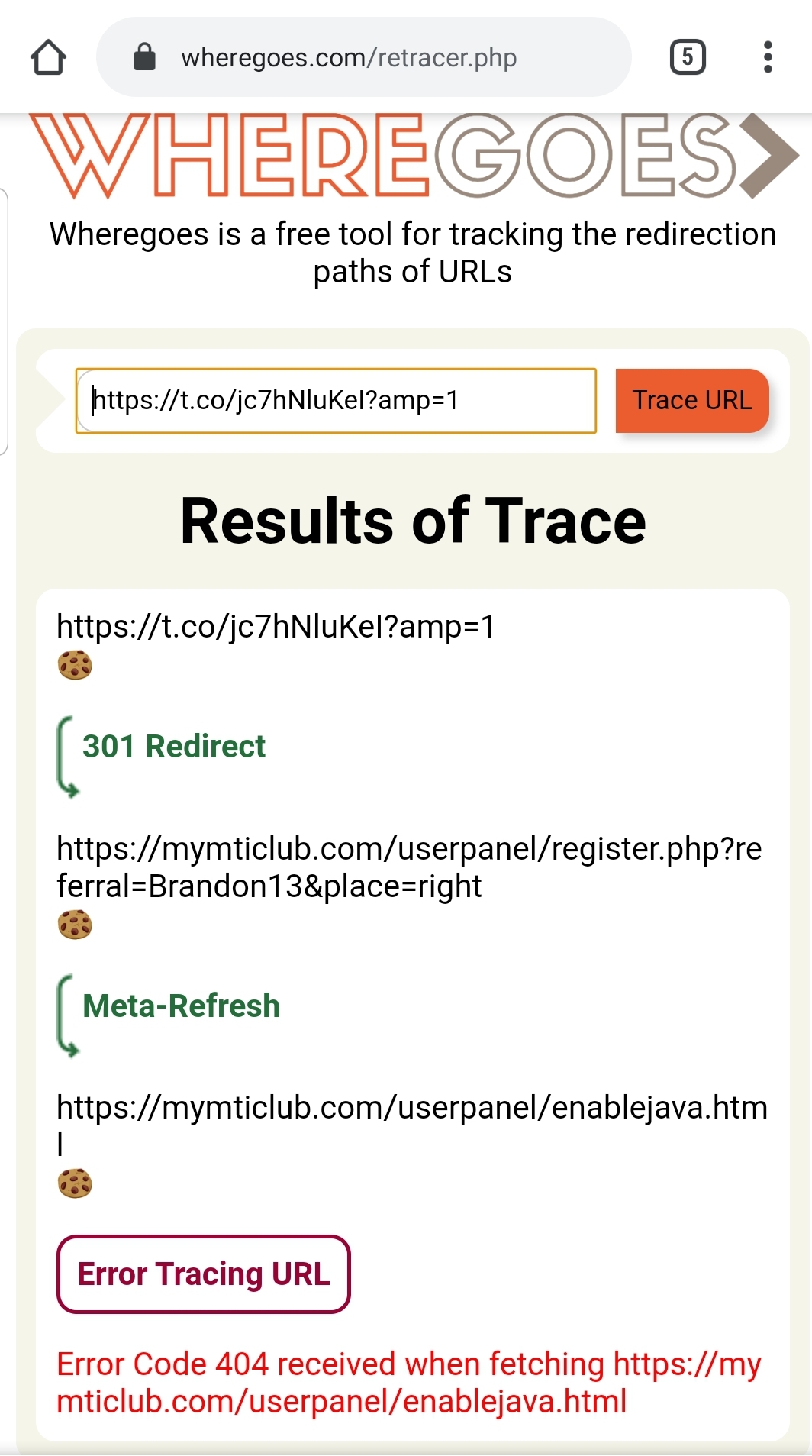
Task: Click the cookie icon under enablejava.html URL
Action: pos(75,1183)
